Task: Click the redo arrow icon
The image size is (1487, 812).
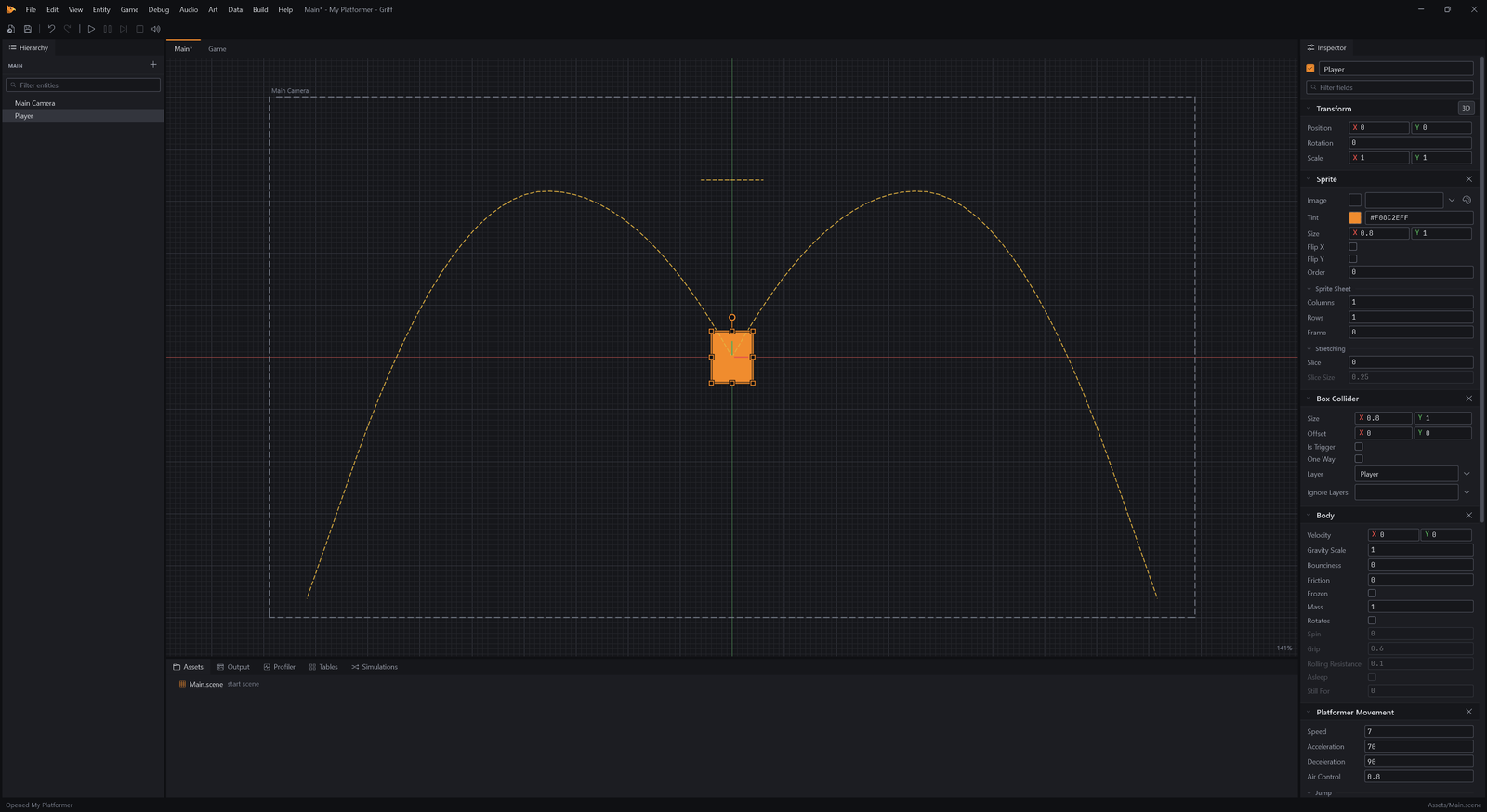Action: (x=68, y=29)
